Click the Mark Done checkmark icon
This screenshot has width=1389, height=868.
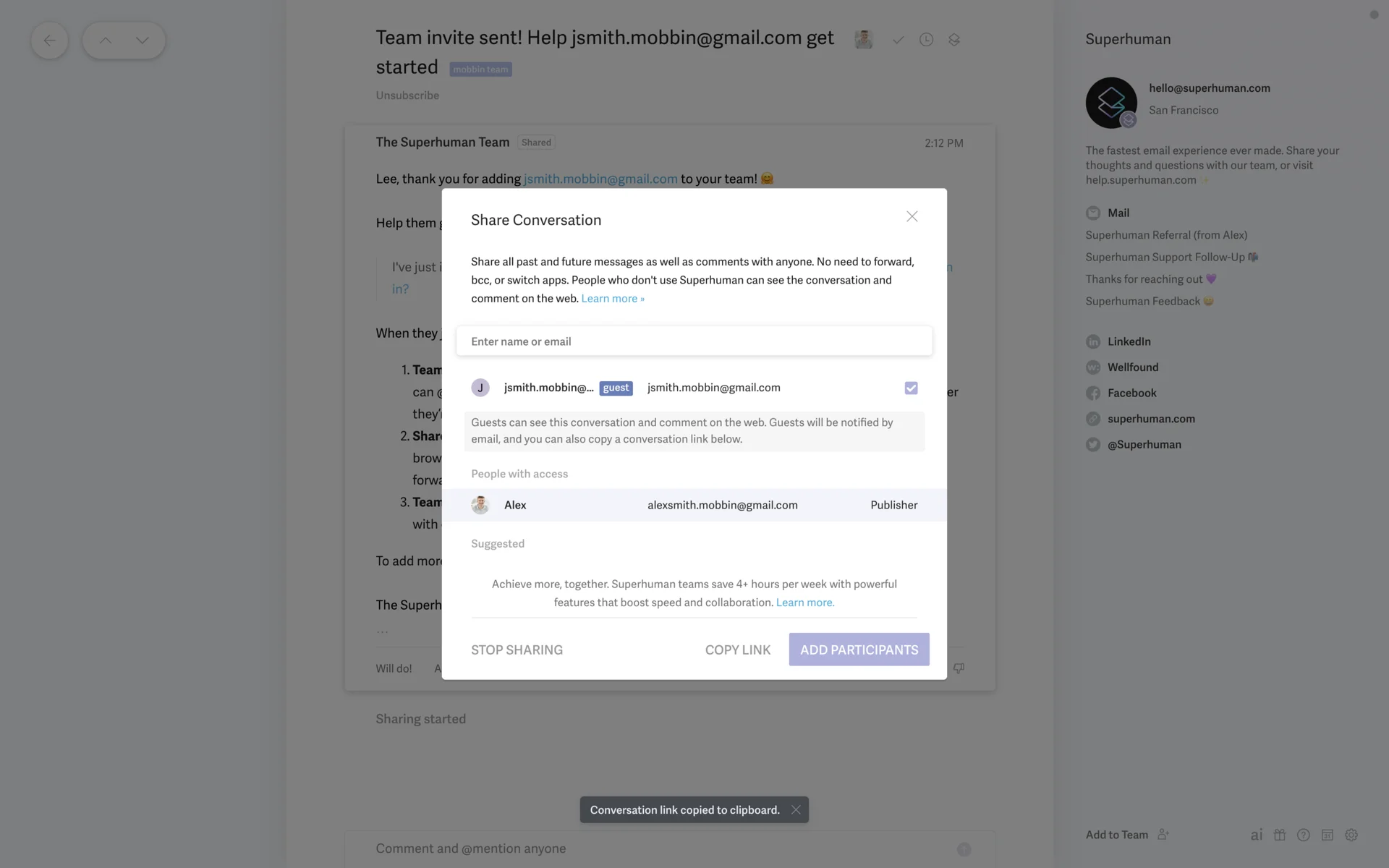click(x=898, y=40)
